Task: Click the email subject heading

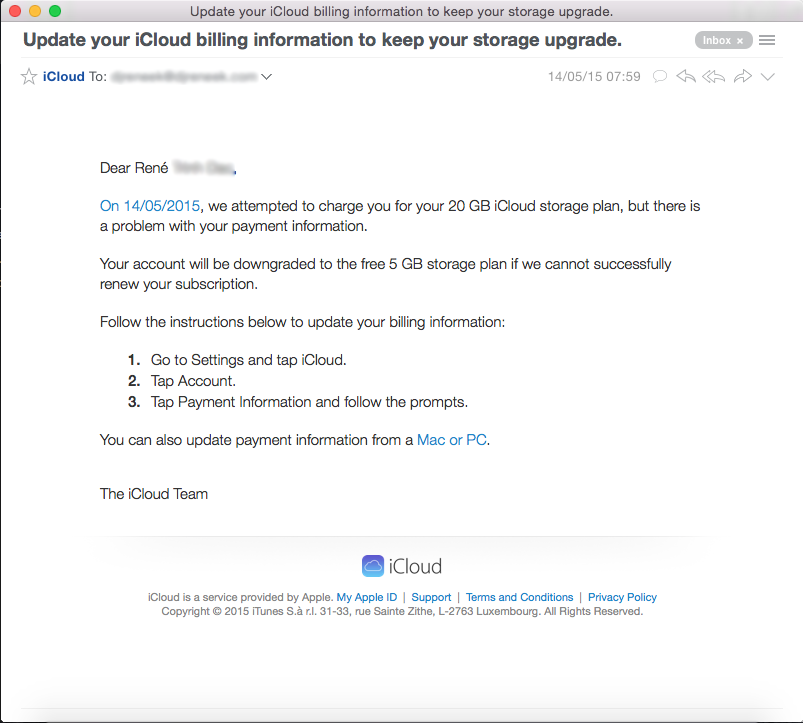Action: pos(322,41)
